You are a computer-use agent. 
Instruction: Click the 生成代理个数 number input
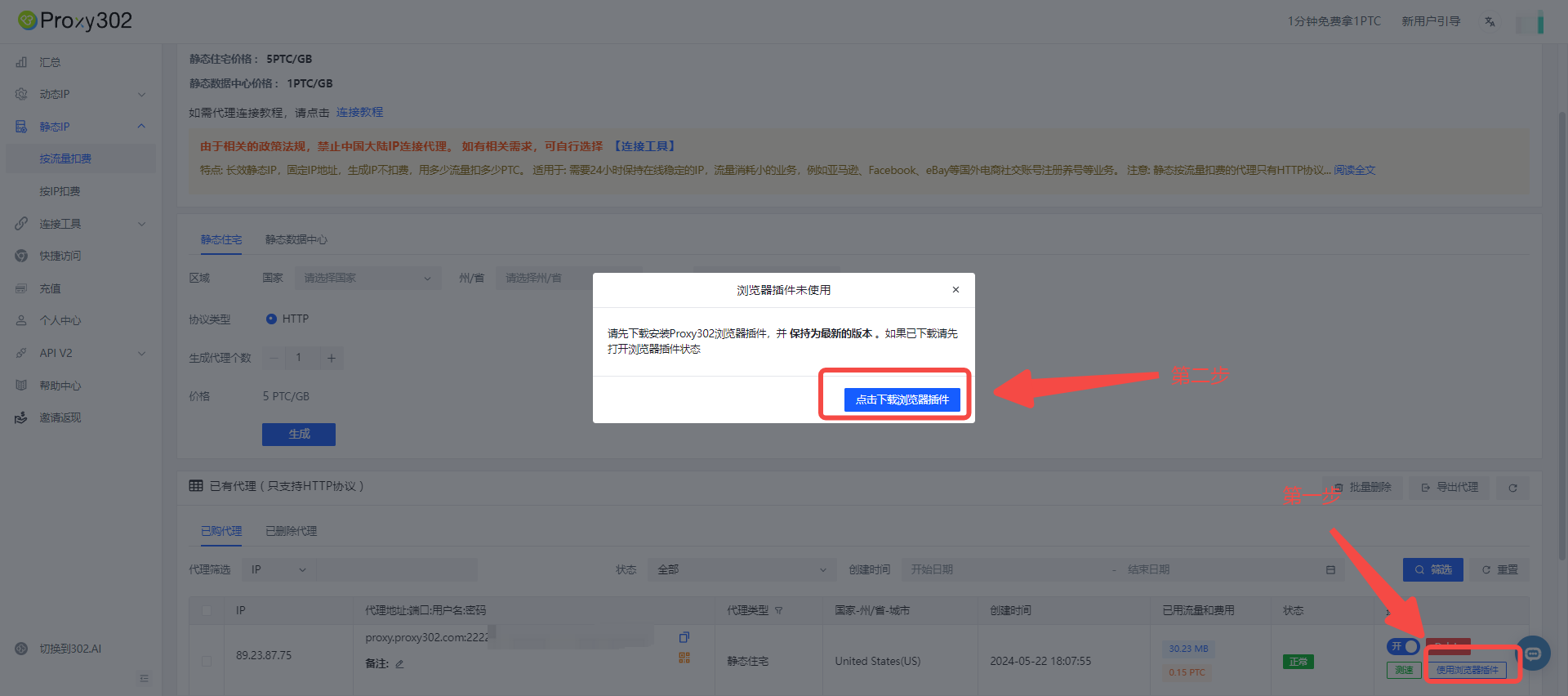302,358
